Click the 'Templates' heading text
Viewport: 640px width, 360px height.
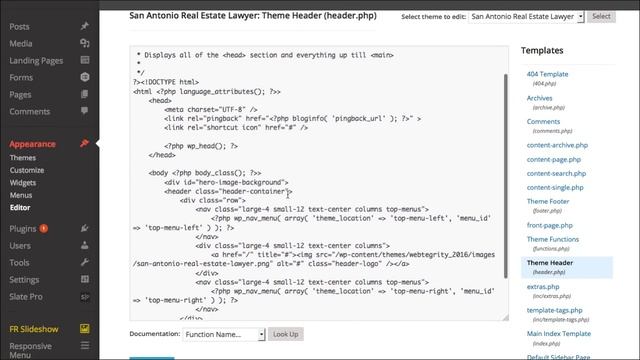(542, 51)
